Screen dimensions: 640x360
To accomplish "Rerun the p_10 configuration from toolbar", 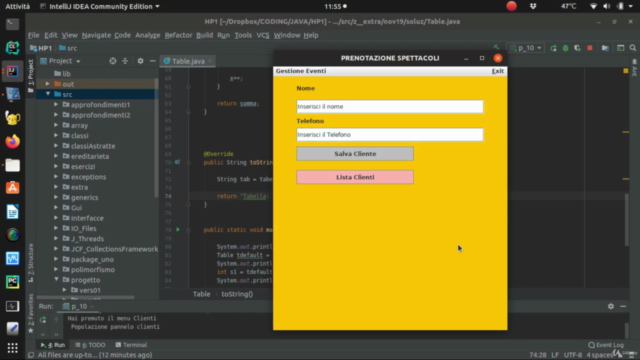I will click(553, 48).
